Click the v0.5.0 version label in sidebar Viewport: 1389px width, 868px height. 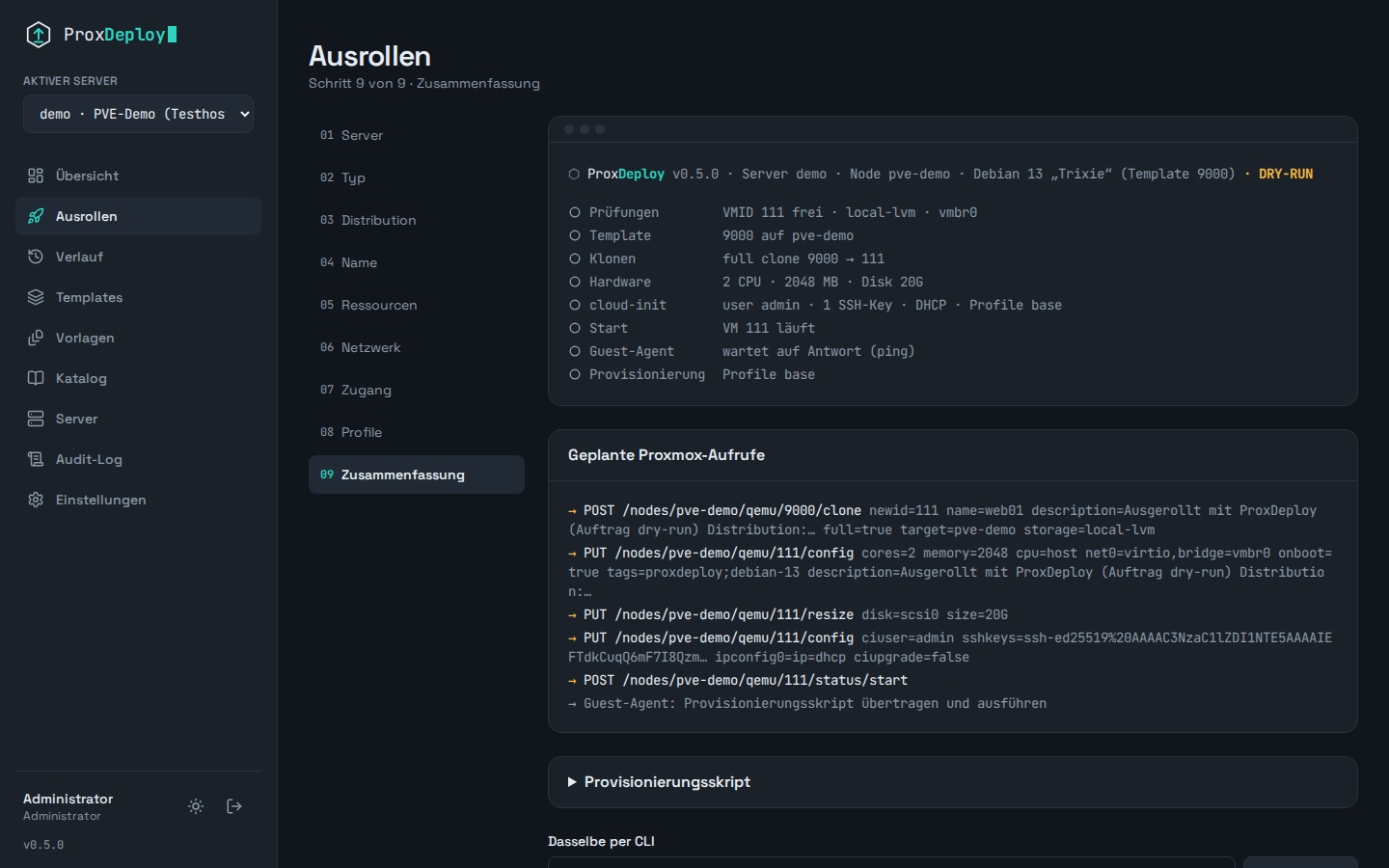click(x=43, y=845)
